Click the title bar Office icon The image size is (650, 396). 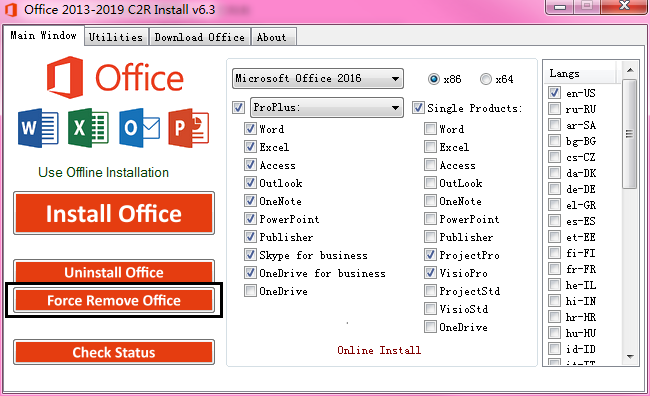11,10
